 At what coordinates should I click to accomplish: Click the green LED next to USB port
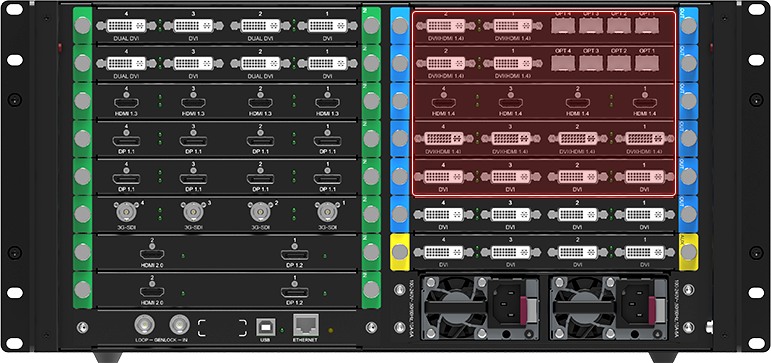(282, 330)
